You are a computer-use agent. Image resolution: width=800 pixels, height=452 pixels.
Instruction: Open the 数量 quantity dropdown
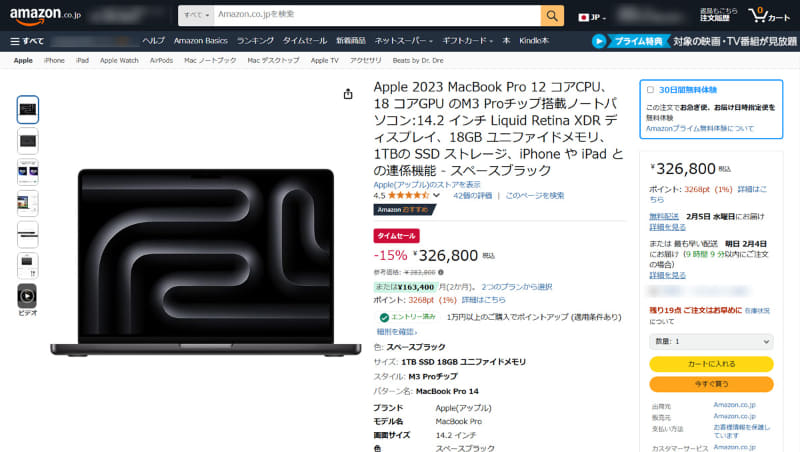(x=711, y=341)
